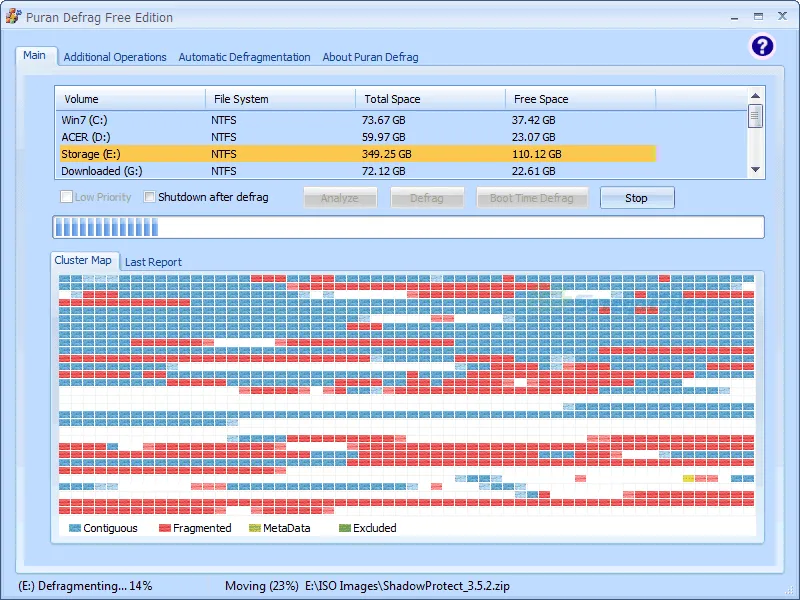Select the Win7 (C:) volume row

coord(356,120)
